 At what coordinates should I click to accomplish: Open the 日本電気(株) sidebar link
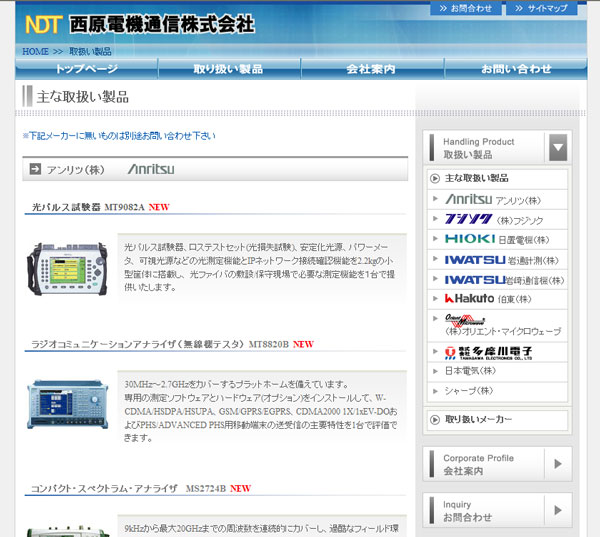point(470,371)
